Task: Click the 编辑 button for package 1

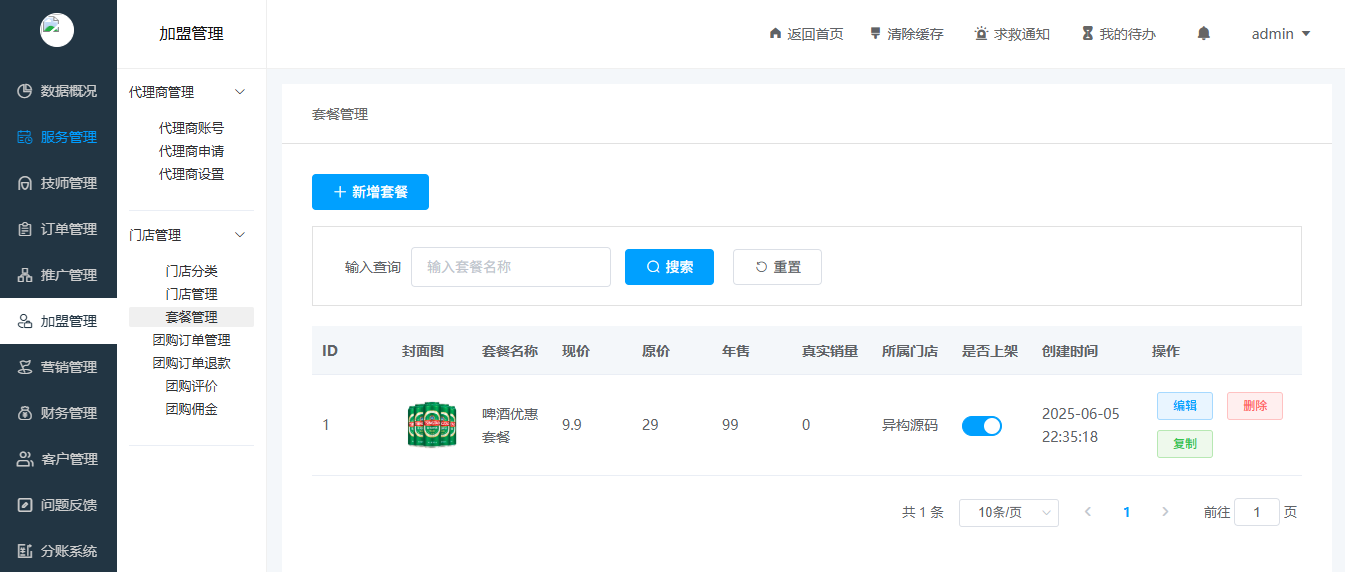Action: pyautogui.click(x=1184, y=406)
